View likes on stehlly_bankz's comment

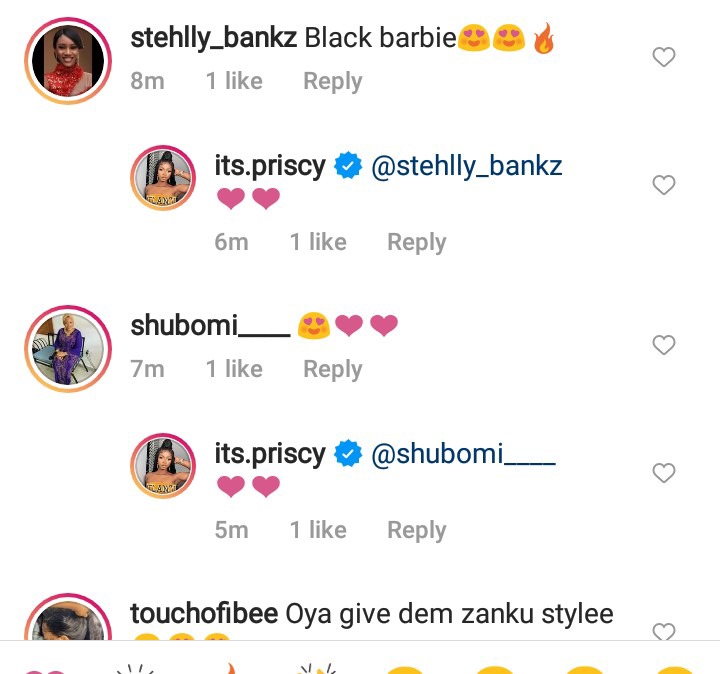234,81
